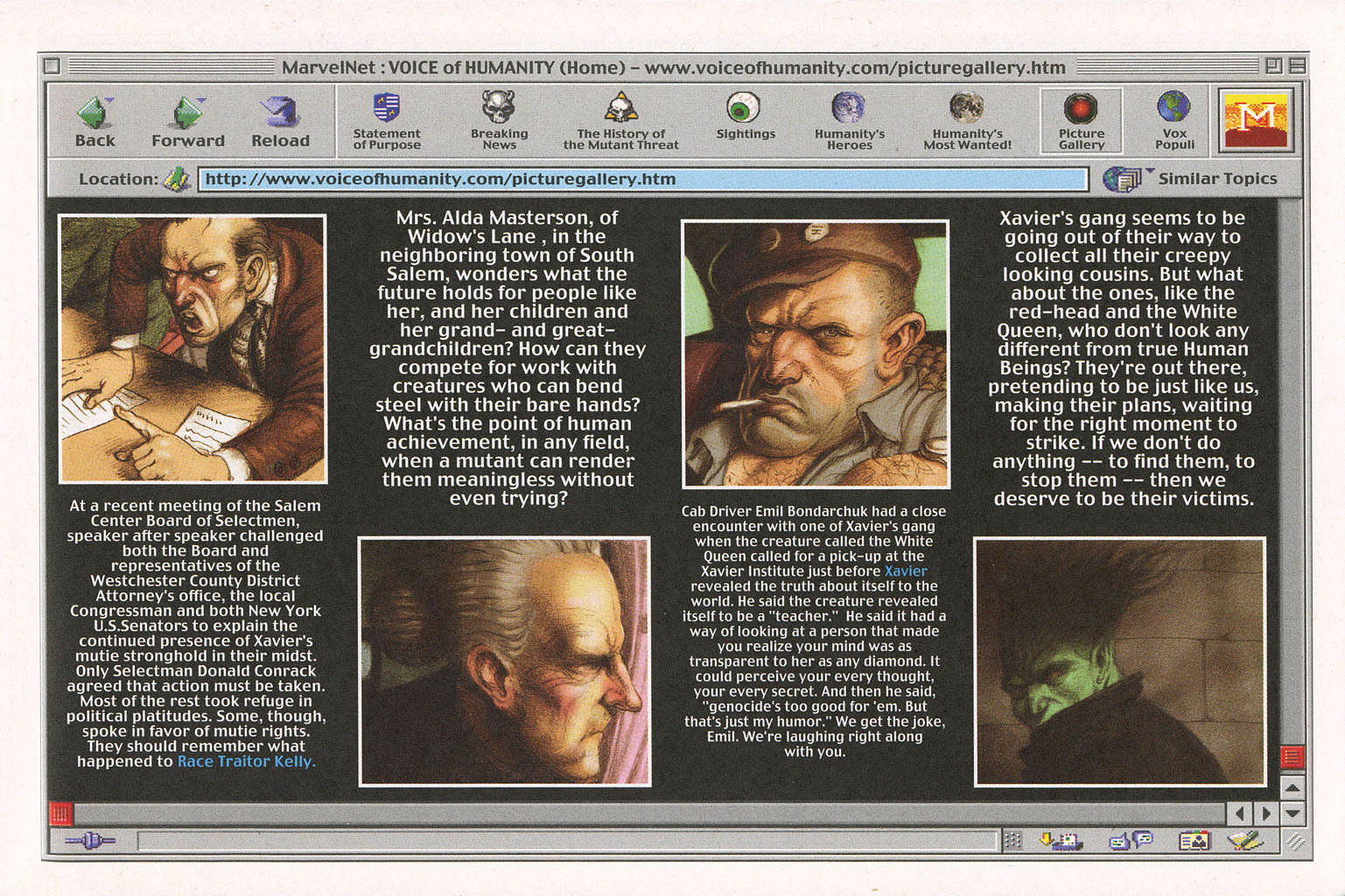View the cab driver Emil Bondarchuk picture
This screenshot has height=896, width=1345.
pos(816,353)
